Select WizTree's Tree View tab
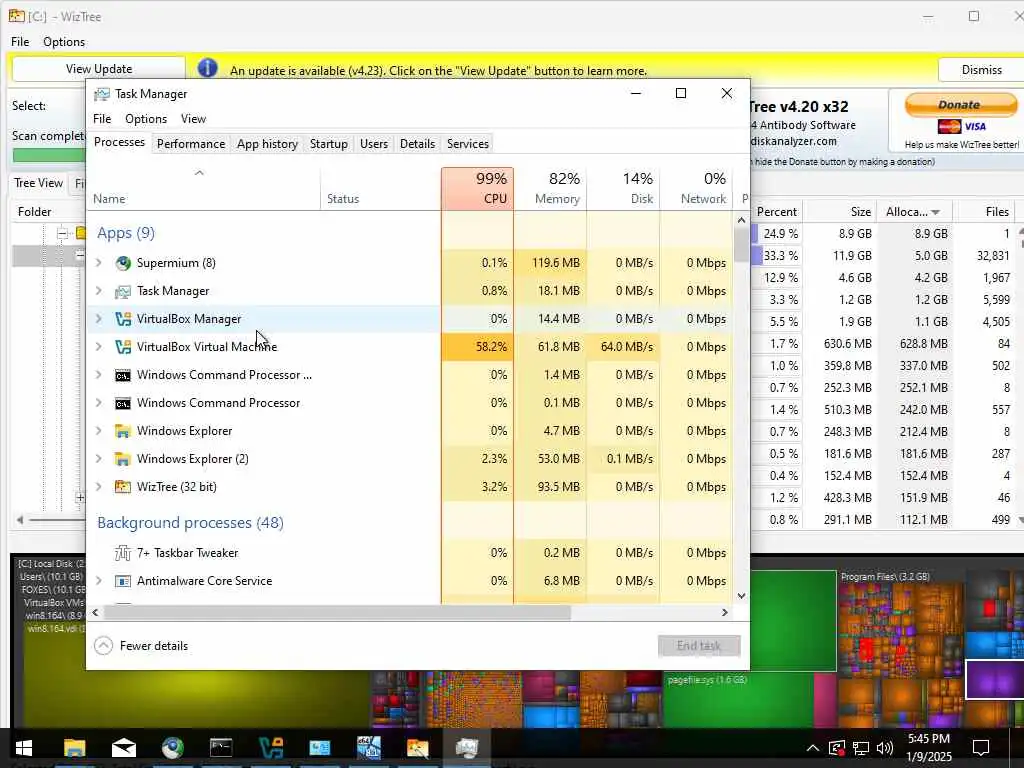The width and height of the screenshot is (1024, 768). point(39,184)
